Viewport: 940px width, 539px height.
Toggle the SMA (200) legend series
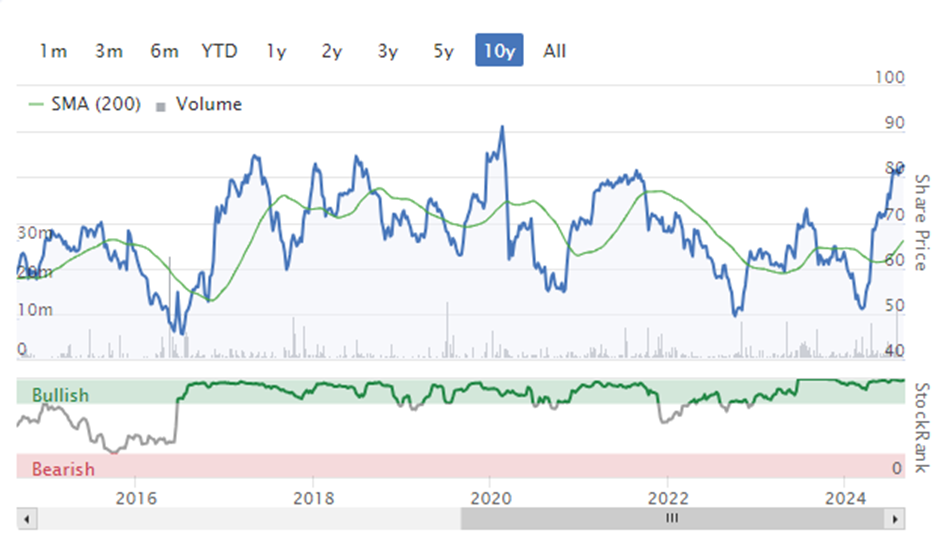coord(85,104)
